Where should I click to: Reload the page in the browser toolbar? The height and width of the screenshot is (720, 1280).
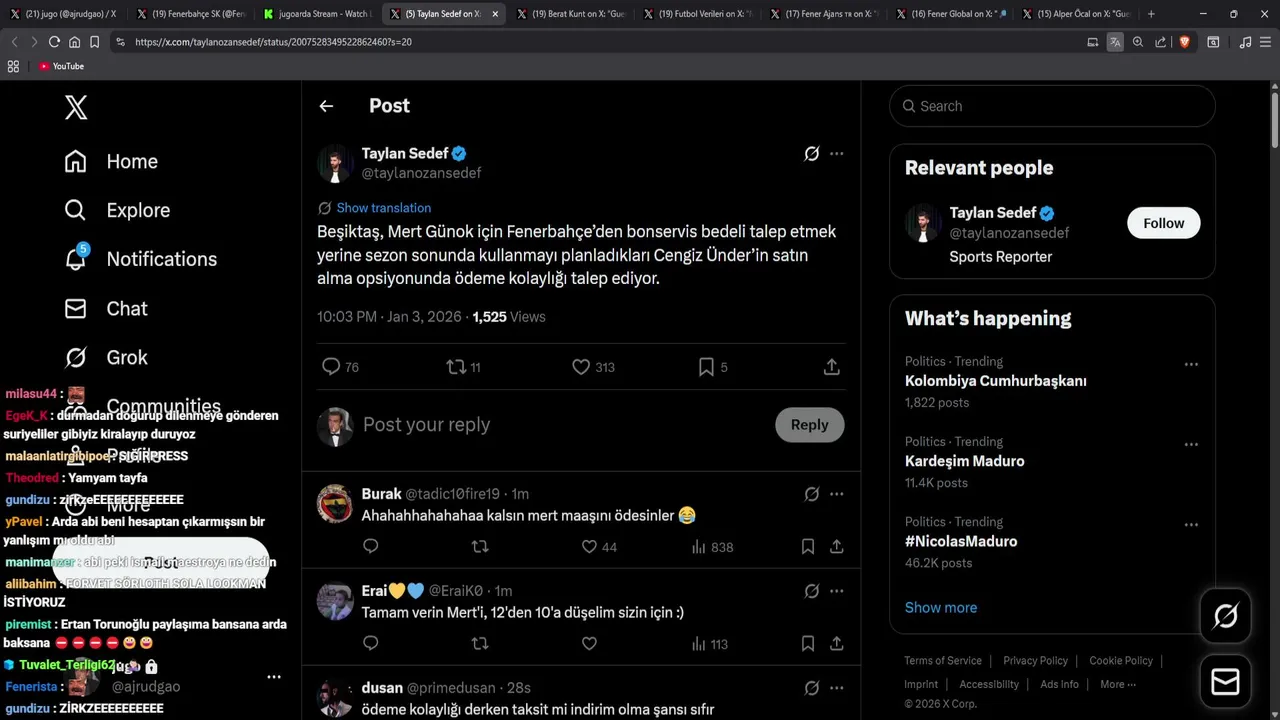(x=54, y=42)
